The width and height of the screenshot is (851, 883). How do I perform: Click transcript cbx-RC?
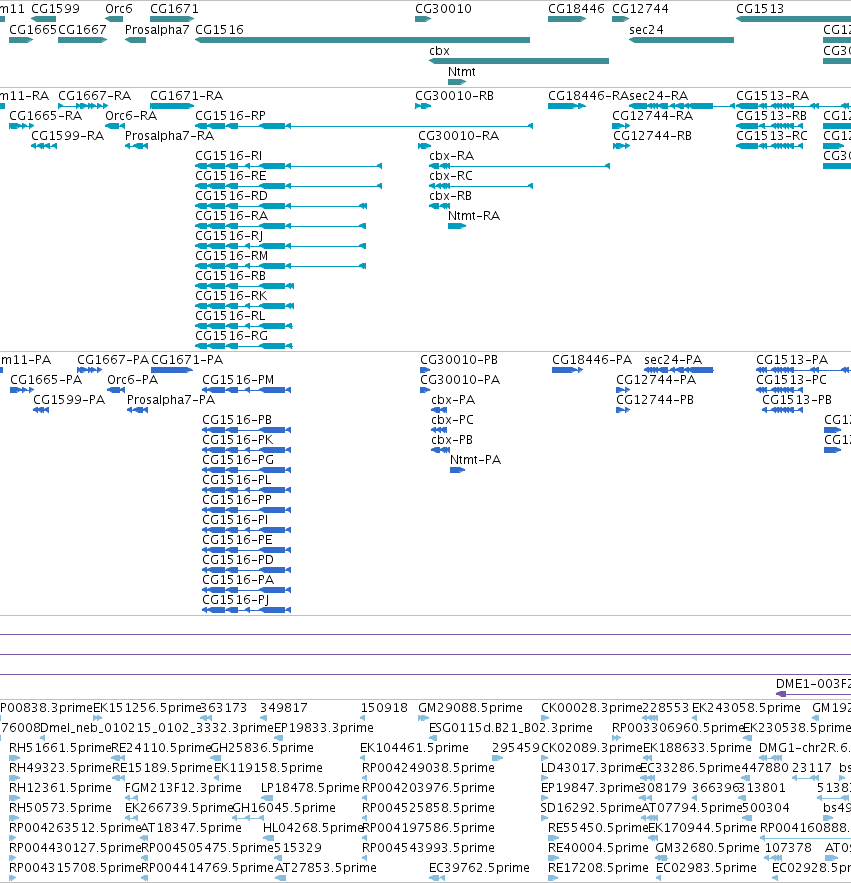pyautogui.click(x=481, y=186)
